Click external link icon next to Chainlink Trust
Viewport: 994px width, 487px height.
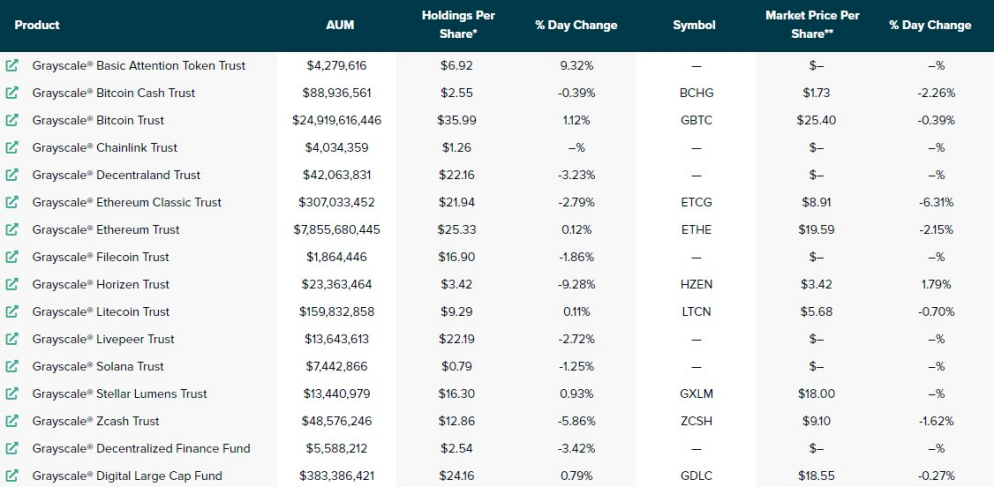click(x=12, y=148)
